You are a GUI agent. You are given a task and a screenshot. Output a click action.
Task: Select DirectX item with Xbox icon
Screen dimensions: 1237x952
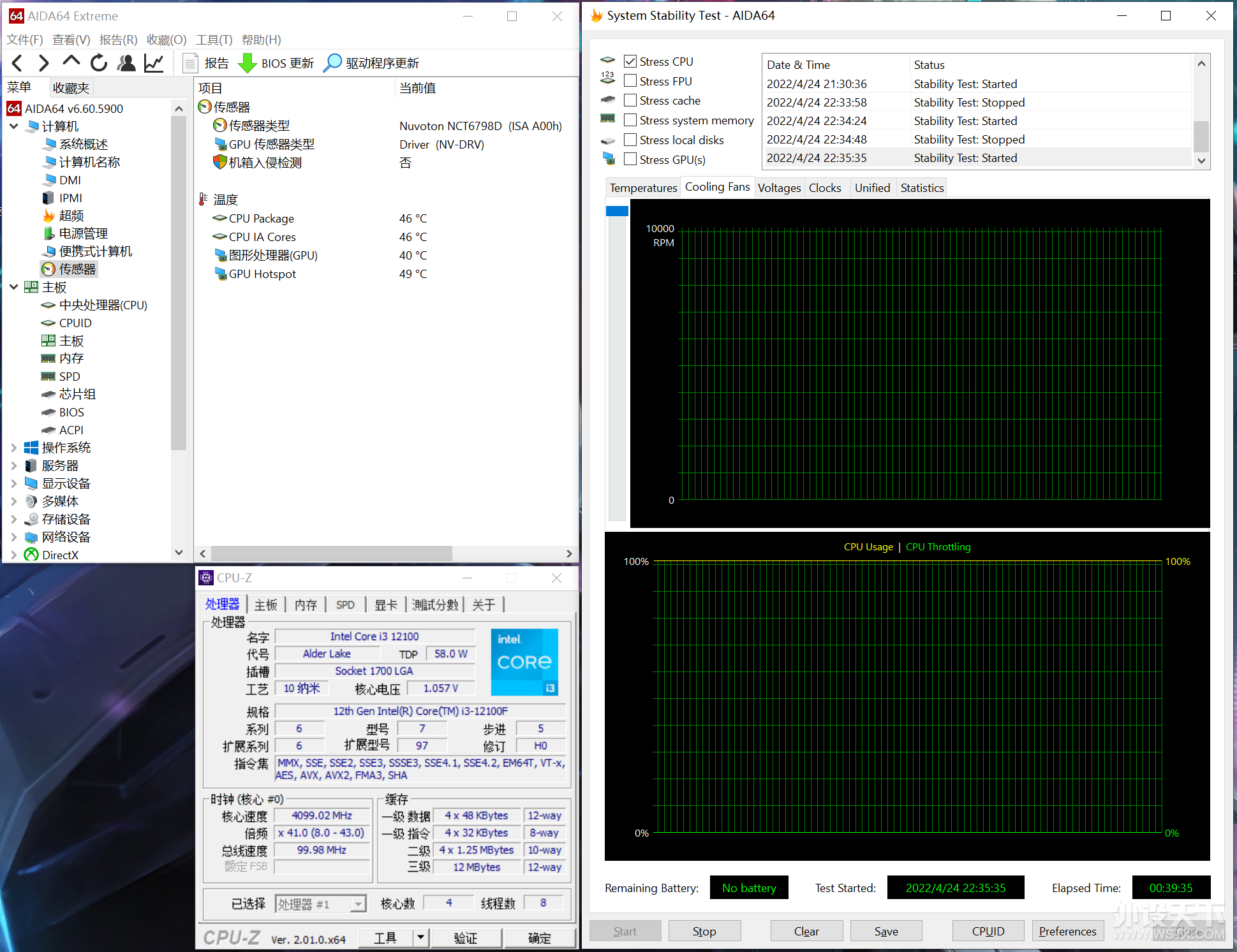point(52,555)
